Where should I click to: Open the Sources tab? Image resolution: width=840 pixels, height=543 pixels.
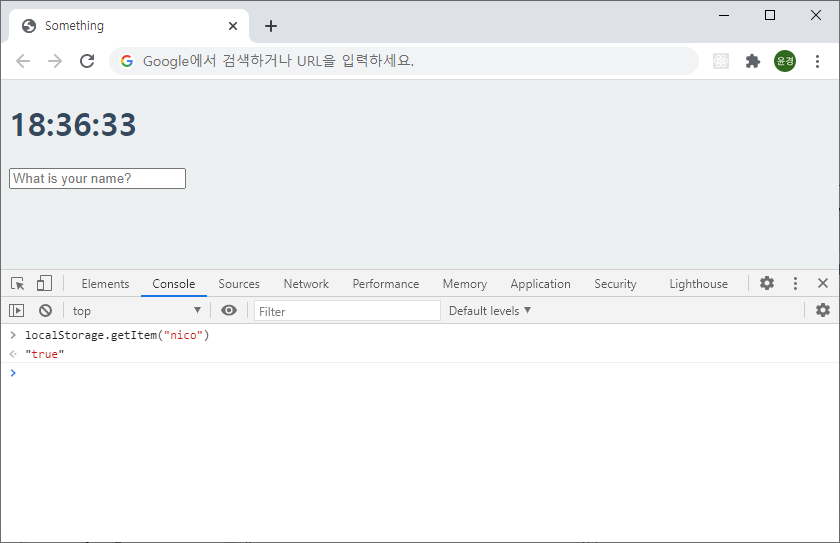coord(239,284)
